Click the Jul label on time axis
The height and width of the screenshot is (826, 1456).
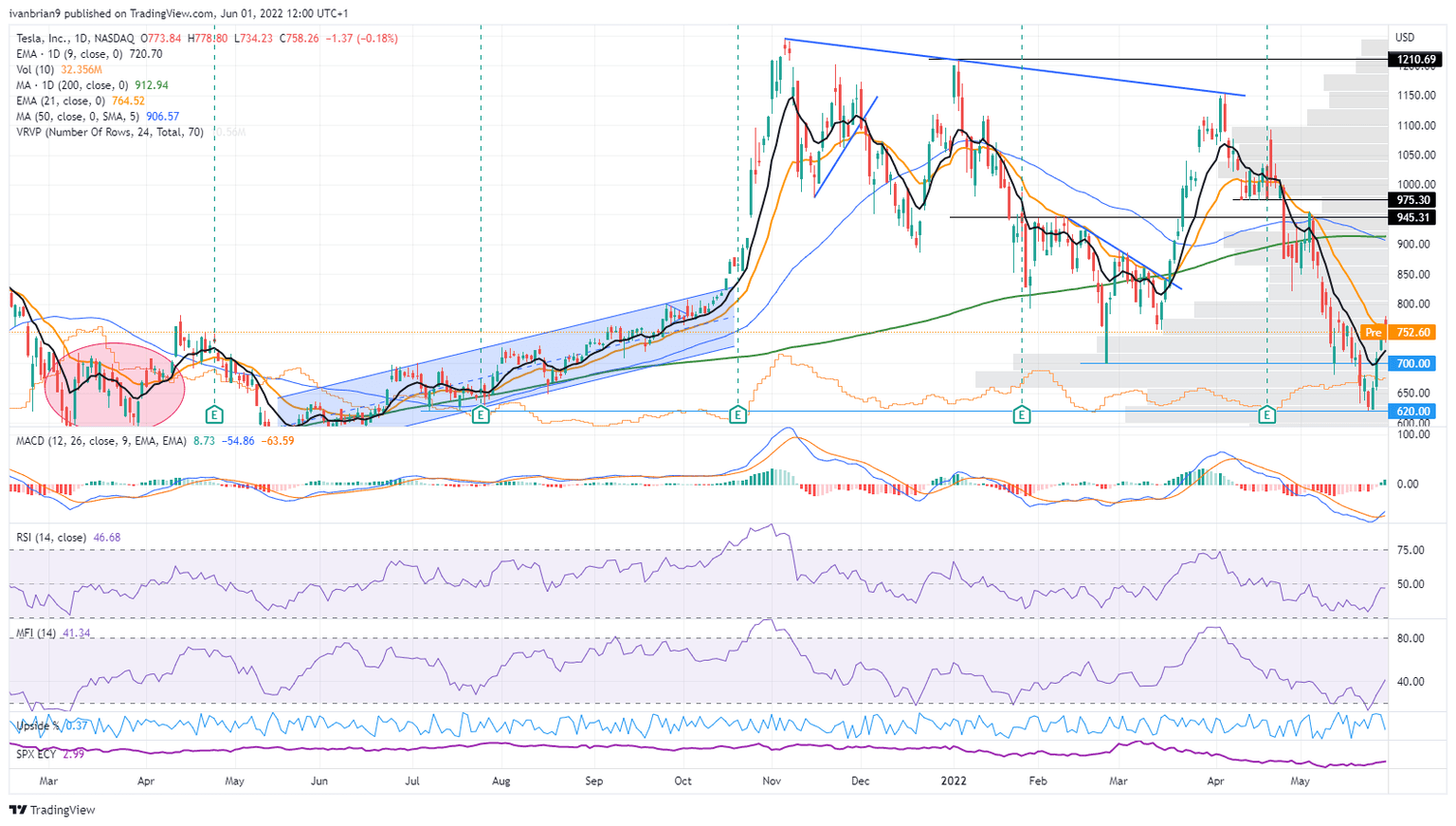pyautogui.click(x=412, y=781)
